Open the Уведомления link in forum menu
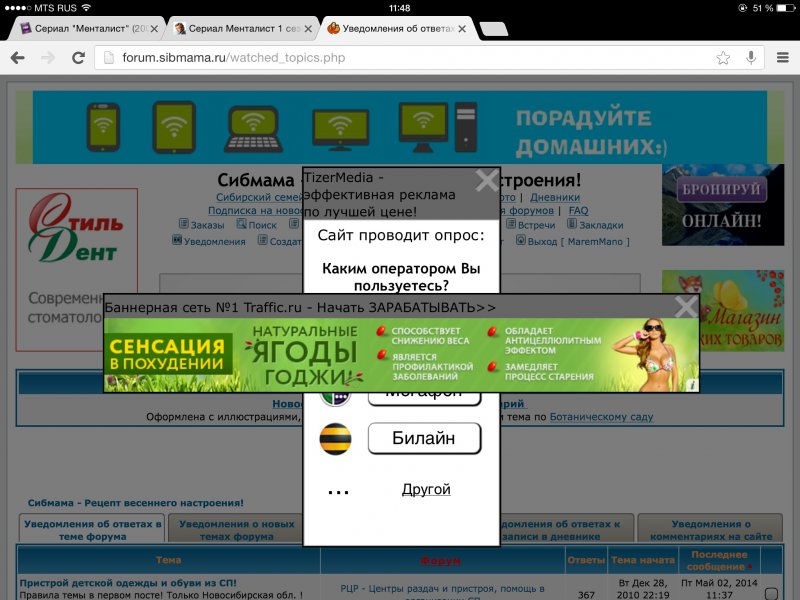This screenshot has width=800, height=600. click(214, 241)
